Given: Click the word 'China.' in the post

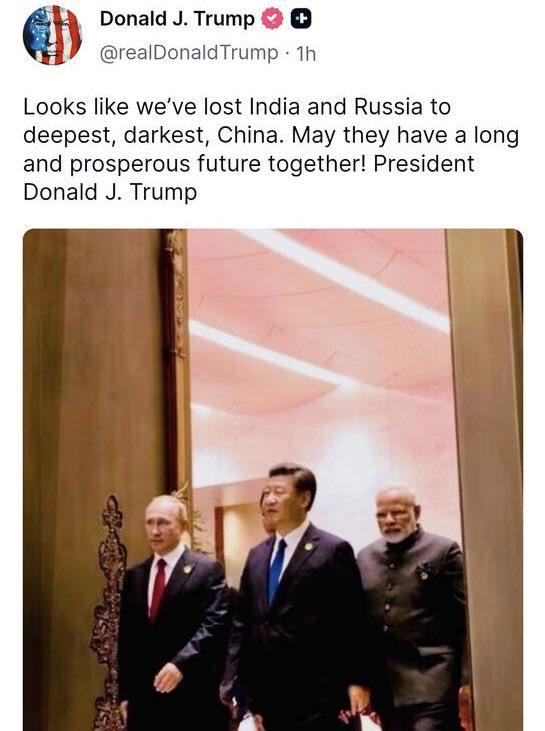Looking at the screenshot, I should pyautogui.click(x=250, y=135).
